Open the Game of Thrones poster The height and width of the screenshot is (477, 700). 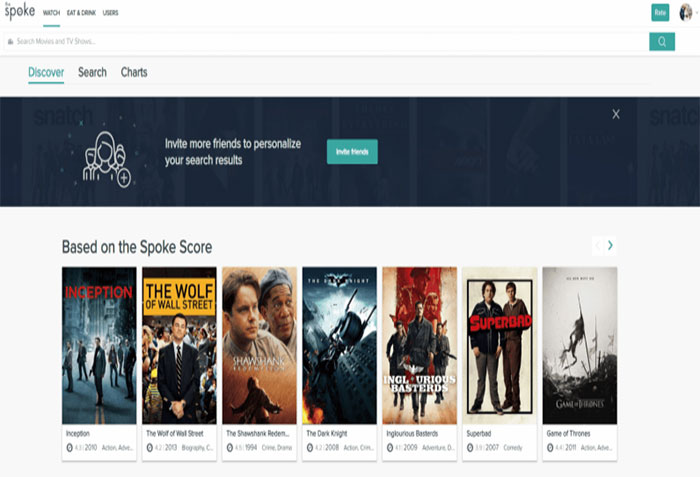tap(580, 345)
